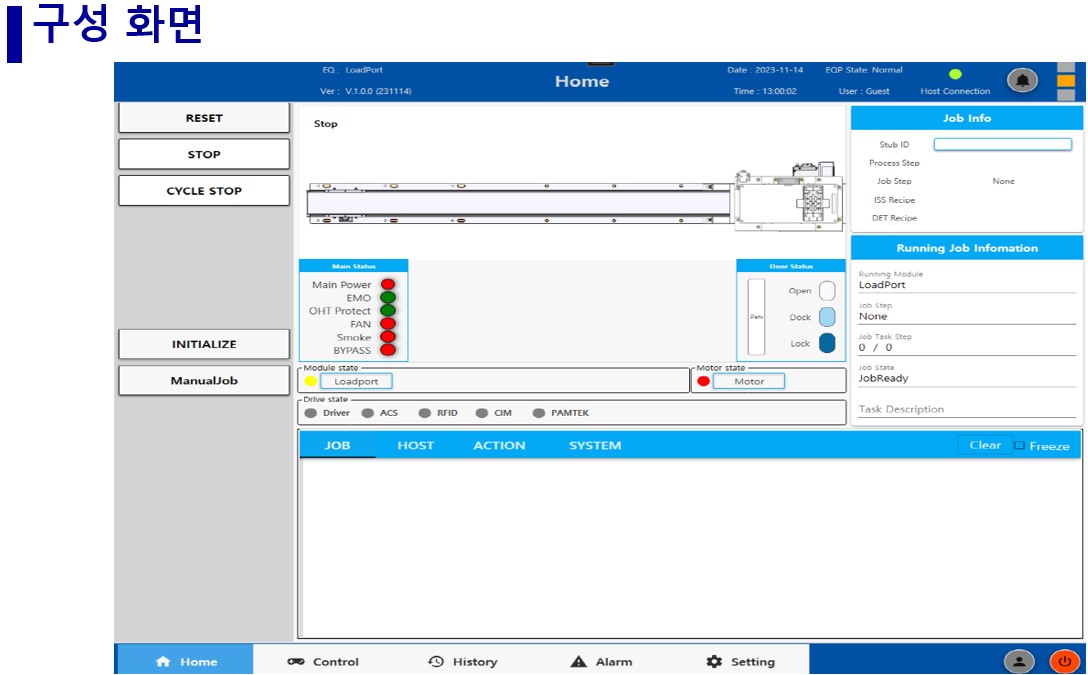This screenshot has width=1088, height=675.
Task: Click the red Motor state indicator
Action: (703, 381)
